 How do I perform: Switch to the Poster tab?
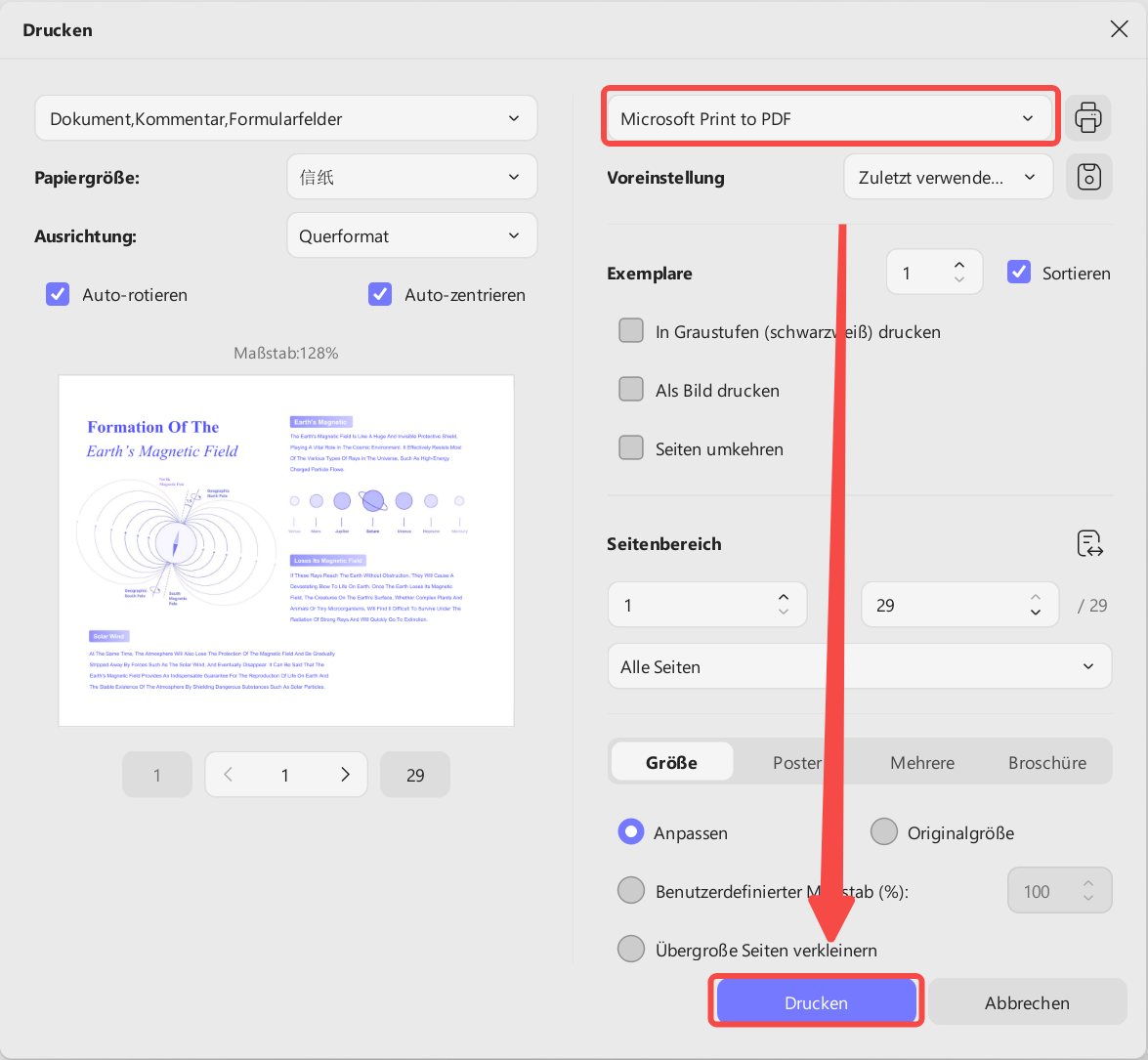pos(796,762)
